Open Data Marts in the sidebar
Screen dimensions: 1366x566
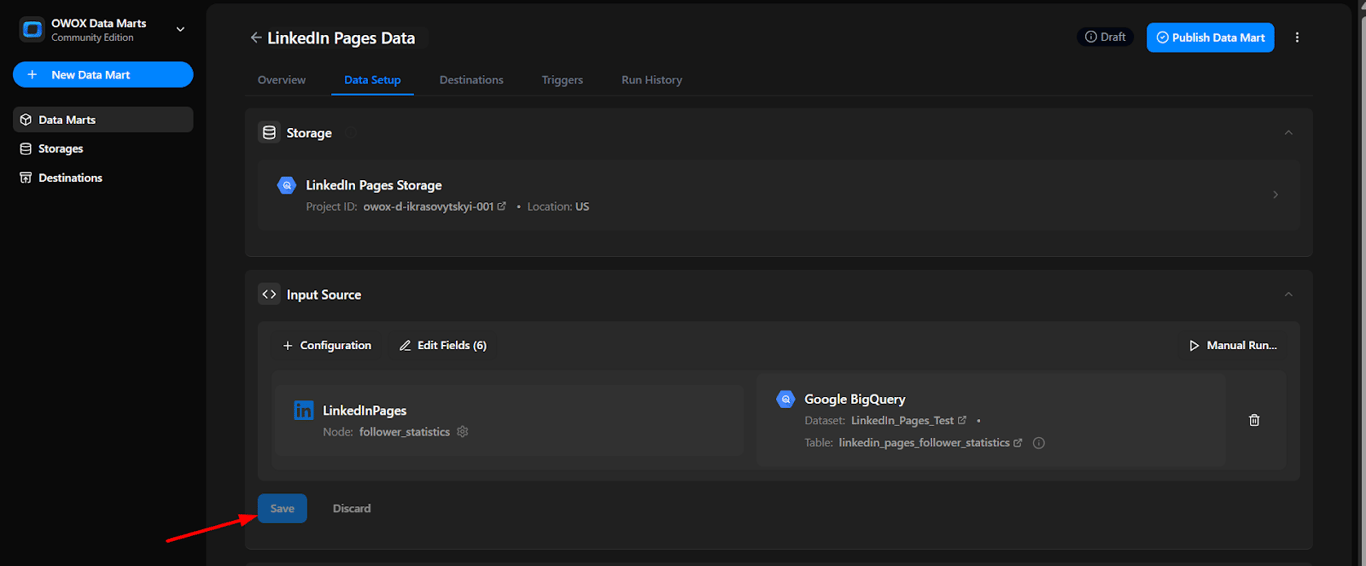pos(103,120)
